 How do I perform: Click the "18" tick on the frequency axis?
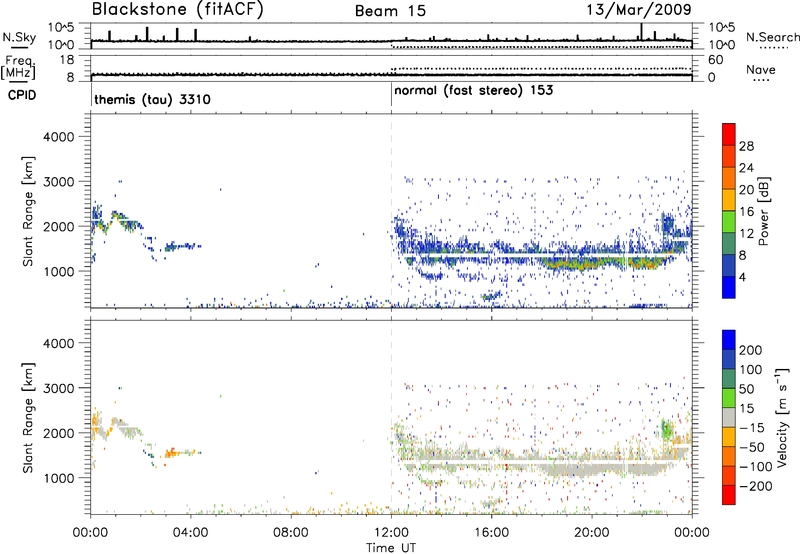[67, 60]
